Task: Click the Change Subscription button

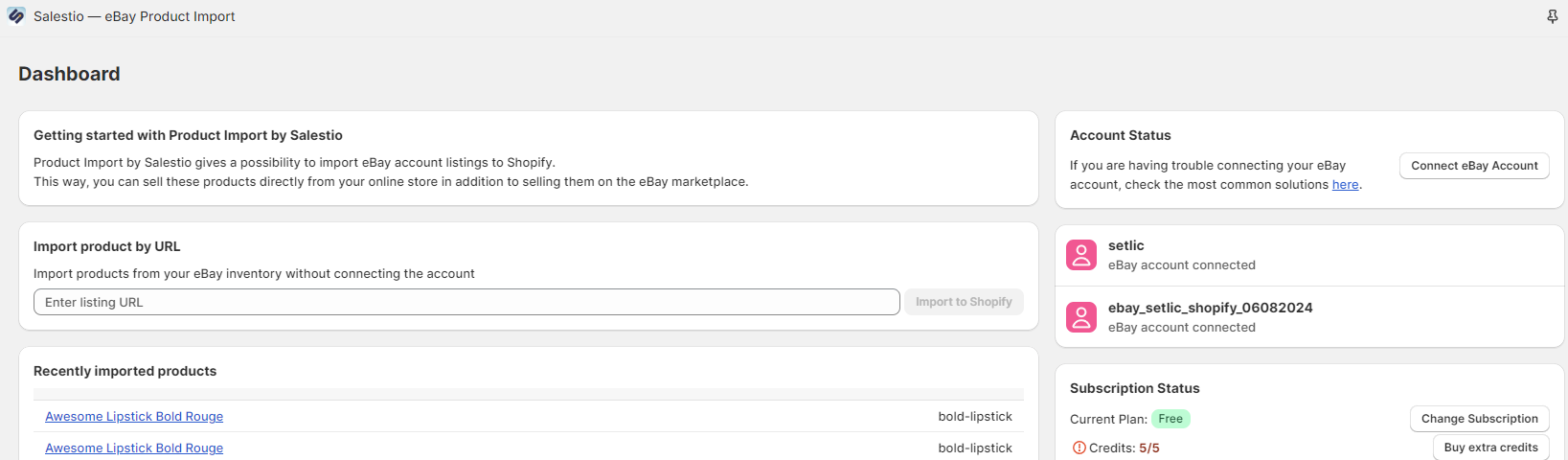Action: coord(1479,419)
